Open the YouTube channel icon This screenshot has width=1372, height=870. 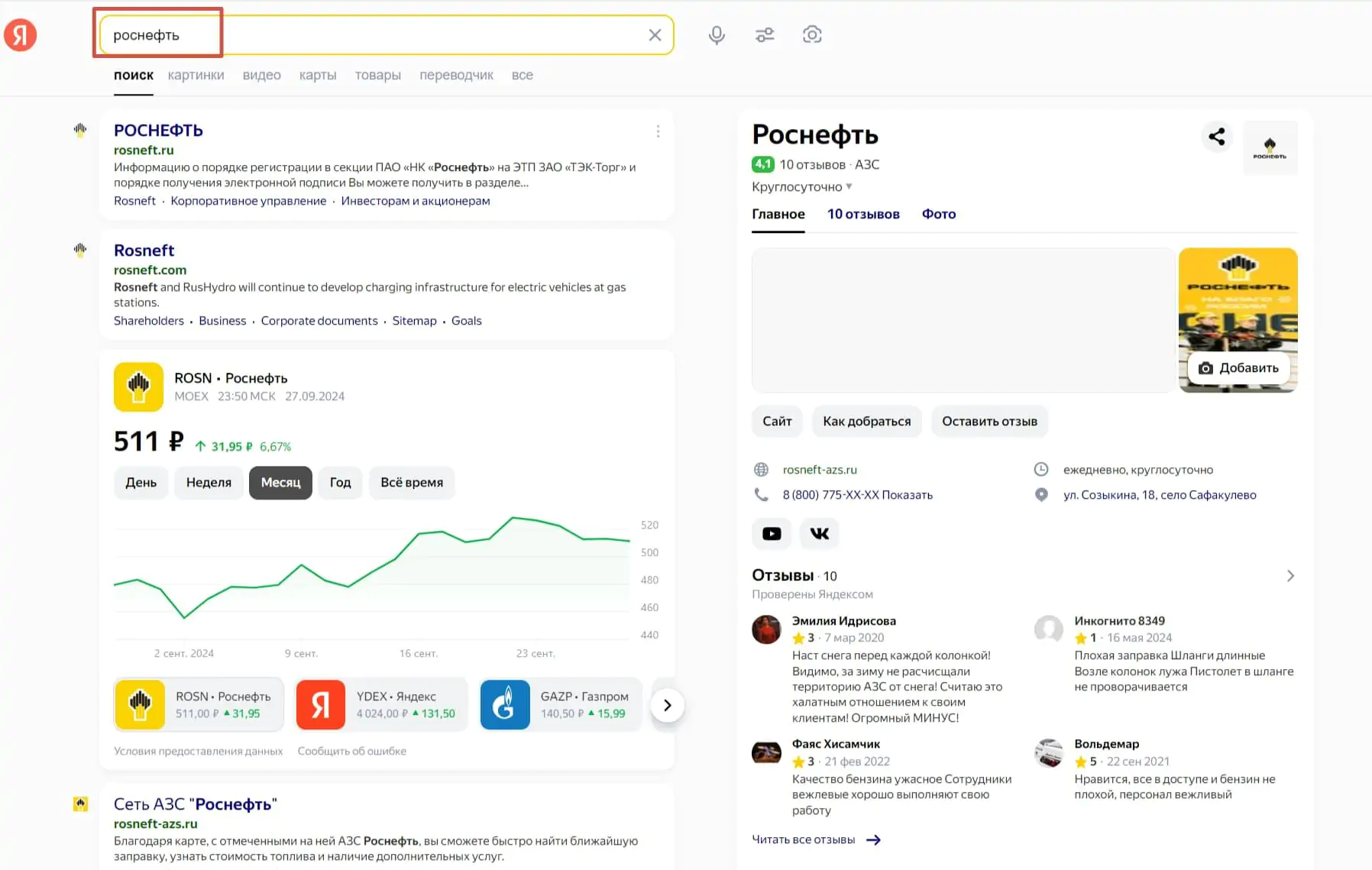(x=772, y=533)
